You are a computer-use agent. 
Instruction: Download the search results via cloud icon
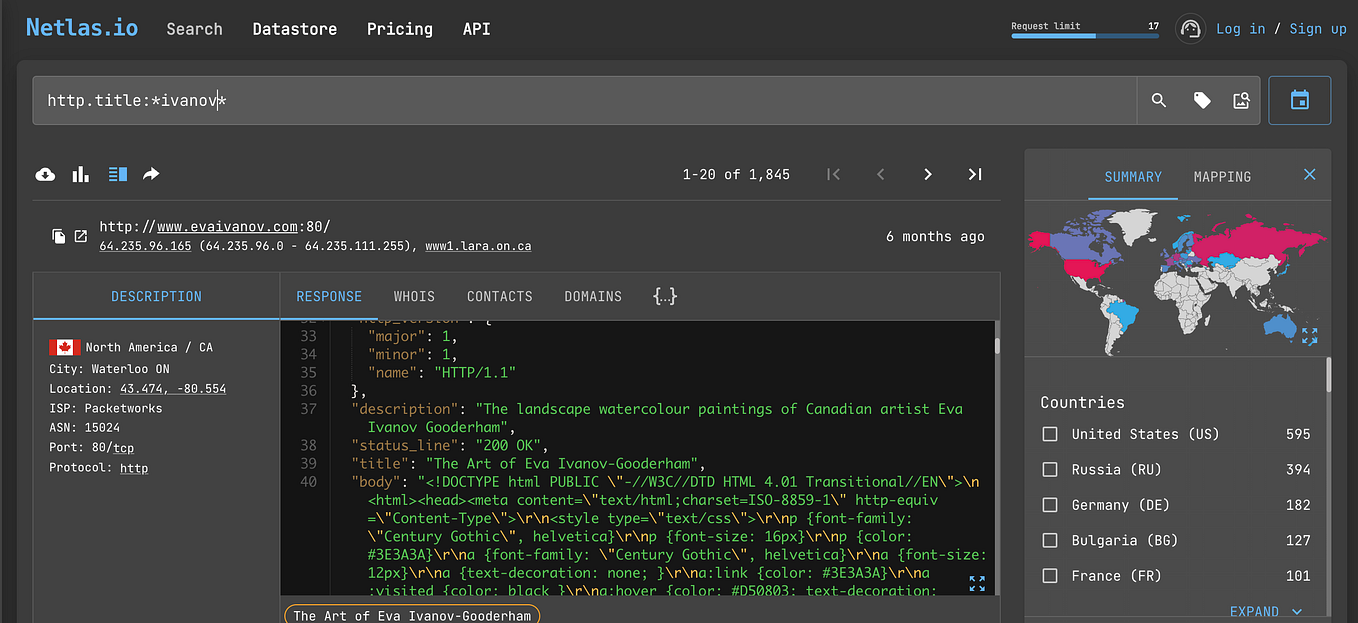coord(45,174)
